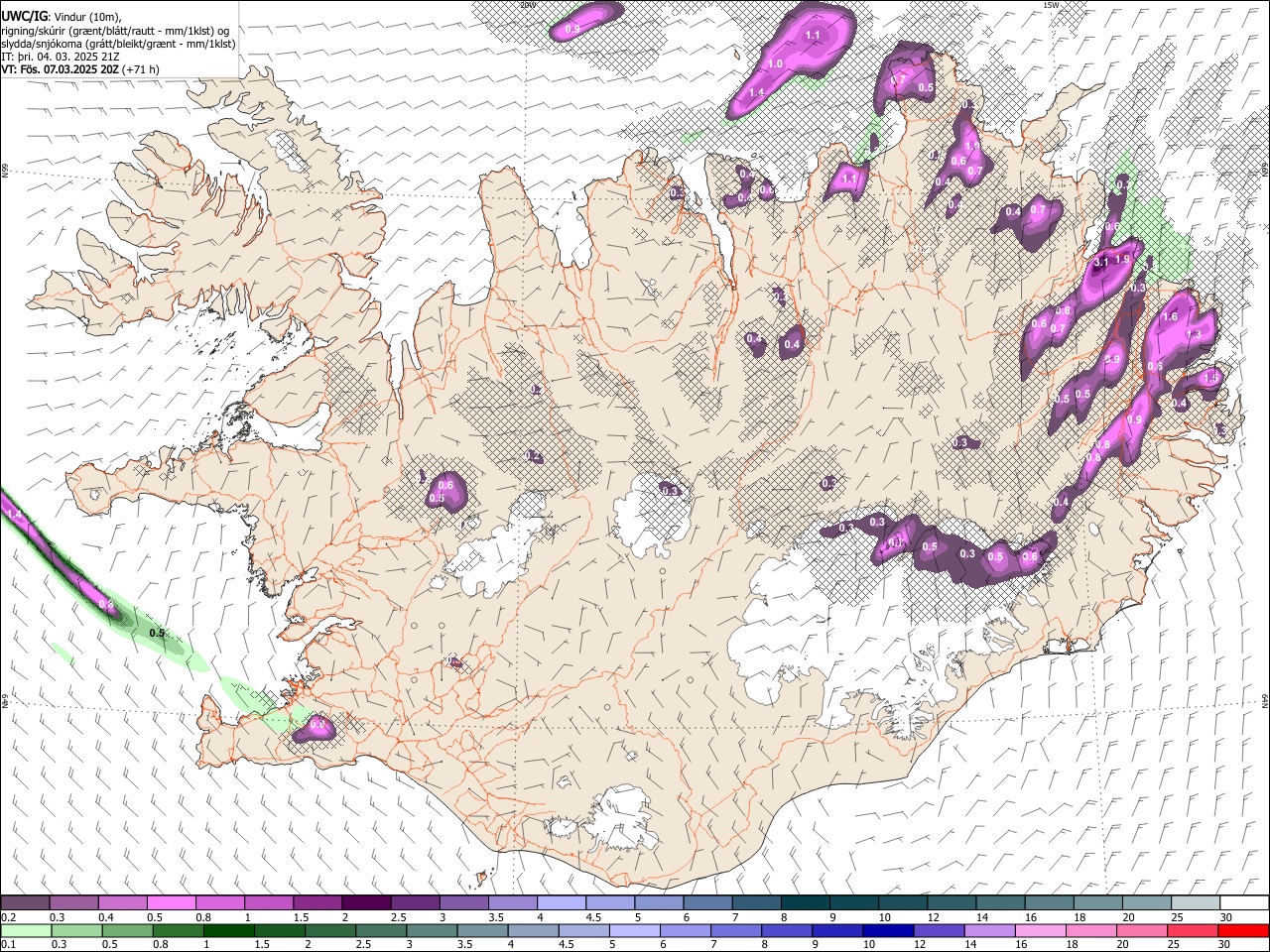This screenshot has width=1270, height=952.
Task: Click the '3.1' snowfall value in the east
Action: pyautogui.click(x=1100, y=264)
